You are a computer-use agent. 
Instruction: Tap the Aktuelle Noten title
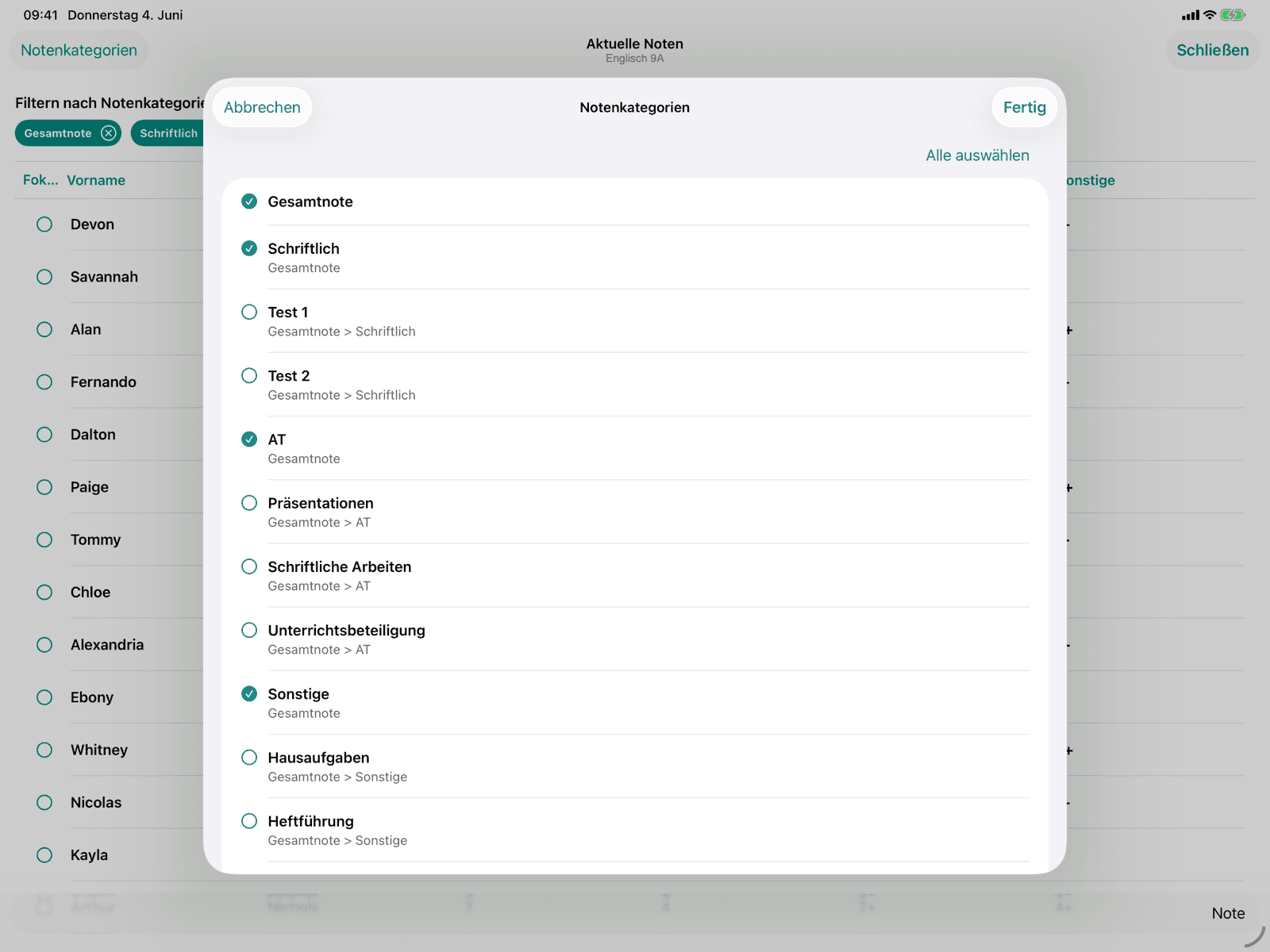pos(634,44)
